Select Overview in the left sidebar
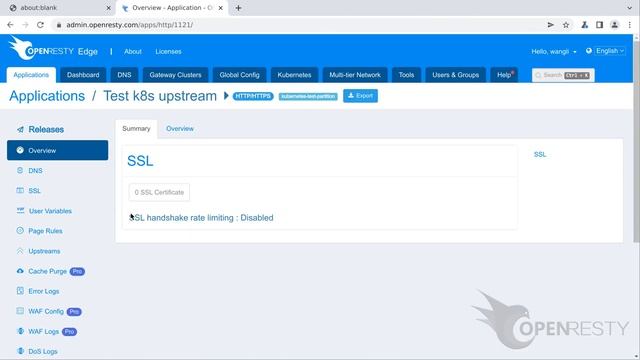Viewport: 640px width, 360px height. 58,150
